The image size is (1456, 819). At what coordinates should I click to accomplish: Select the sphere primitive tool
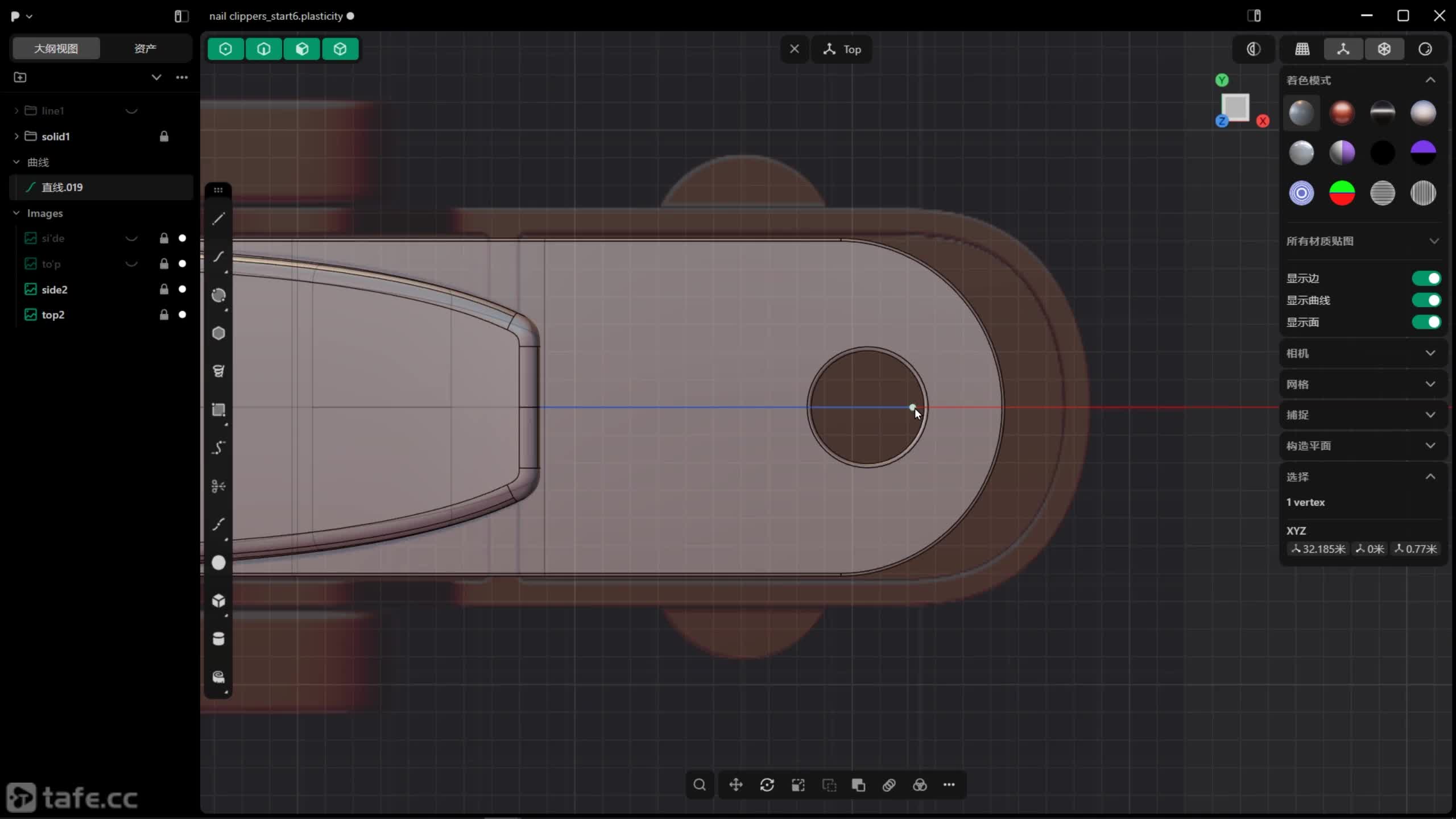click(x=218, y=562)
